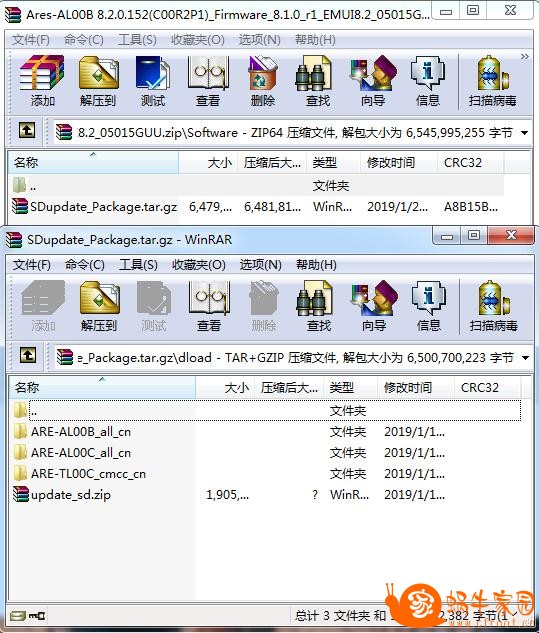Click Find (查找) in the SDupdate_Package window
Screen dimensions: 539x633
coord(319,306)
